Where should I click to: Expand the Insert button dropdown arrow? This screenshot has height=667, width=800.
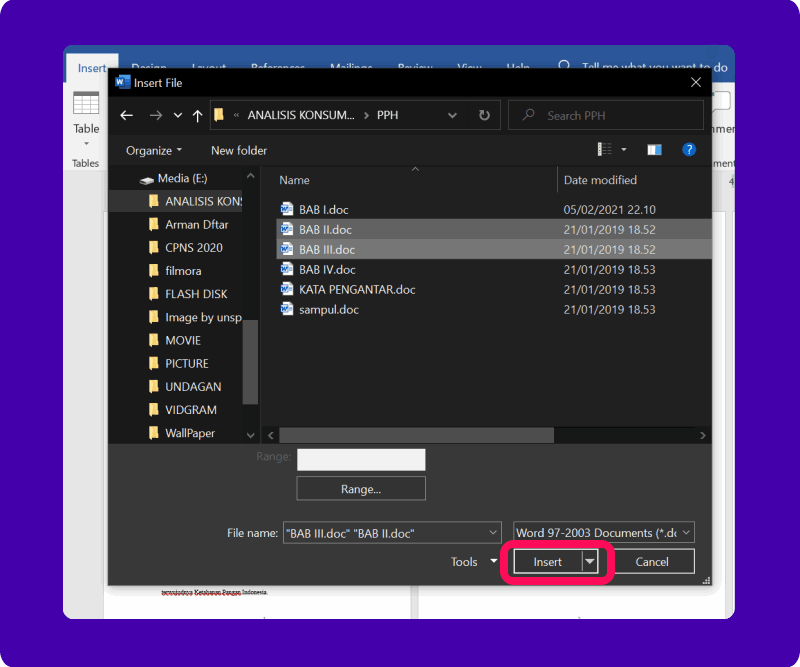pyautogui.click(x=590, y=562)
